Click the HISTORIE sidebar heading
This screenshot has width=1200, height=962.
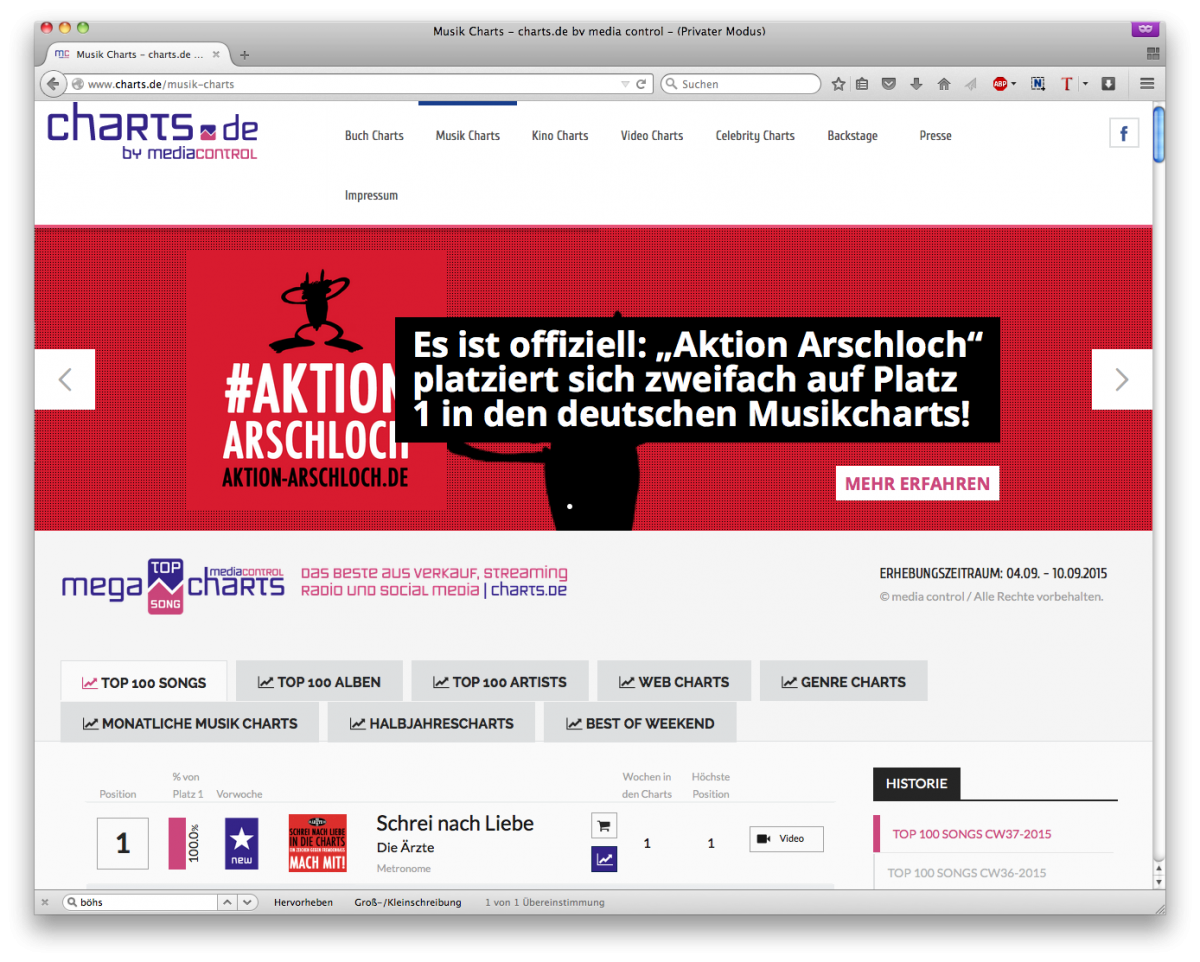point(916,784)
